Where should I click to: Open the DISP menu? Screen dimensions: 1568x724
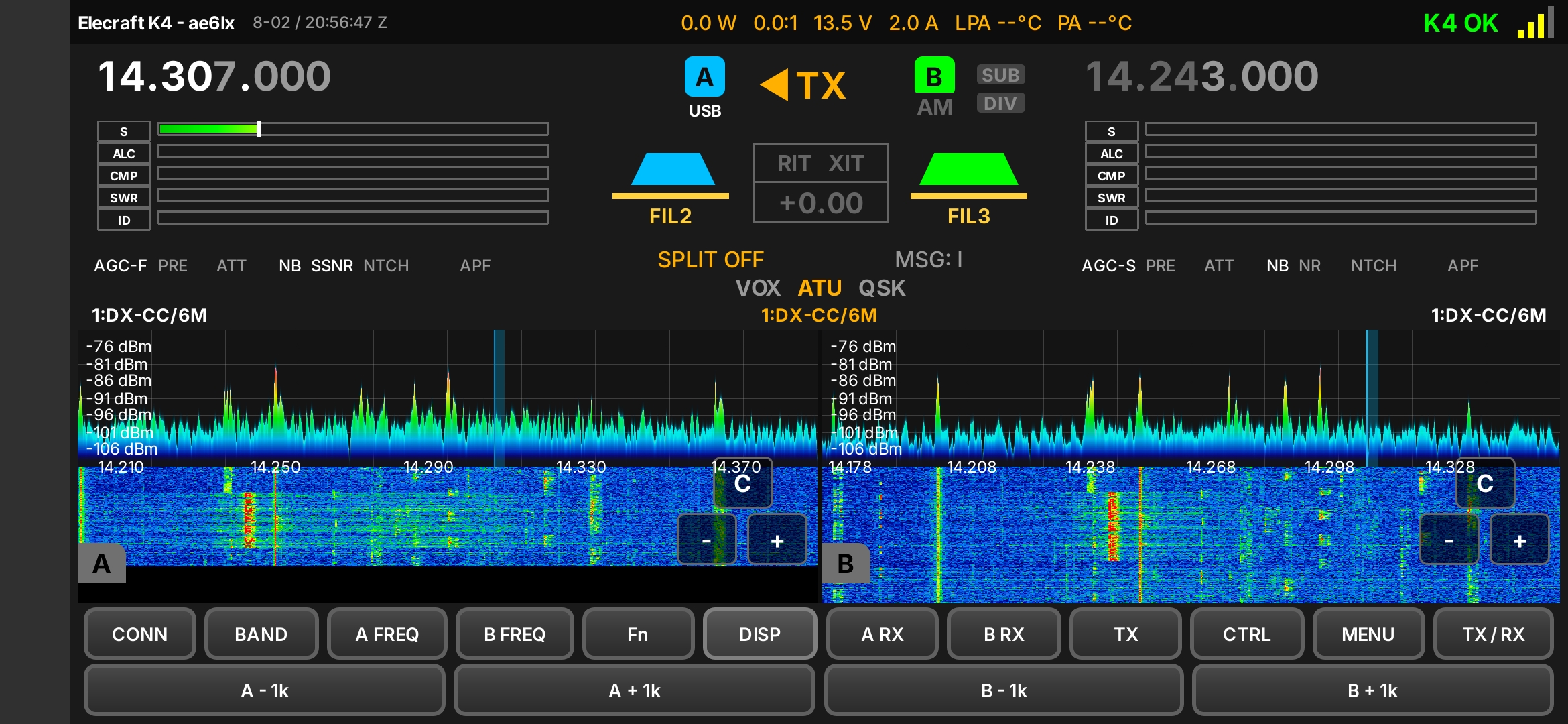coord(760,633)
